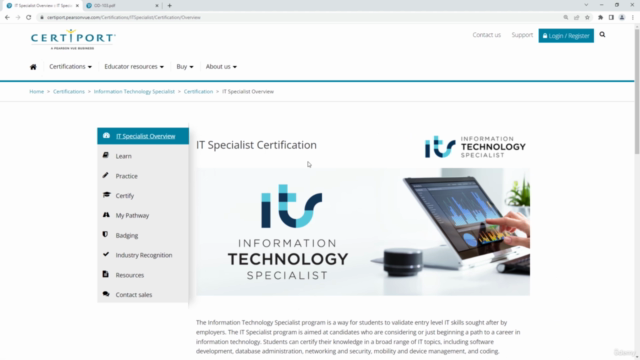Click the browser forward arrow
Viewport: 640px width, 360px height.
point(18,18)
